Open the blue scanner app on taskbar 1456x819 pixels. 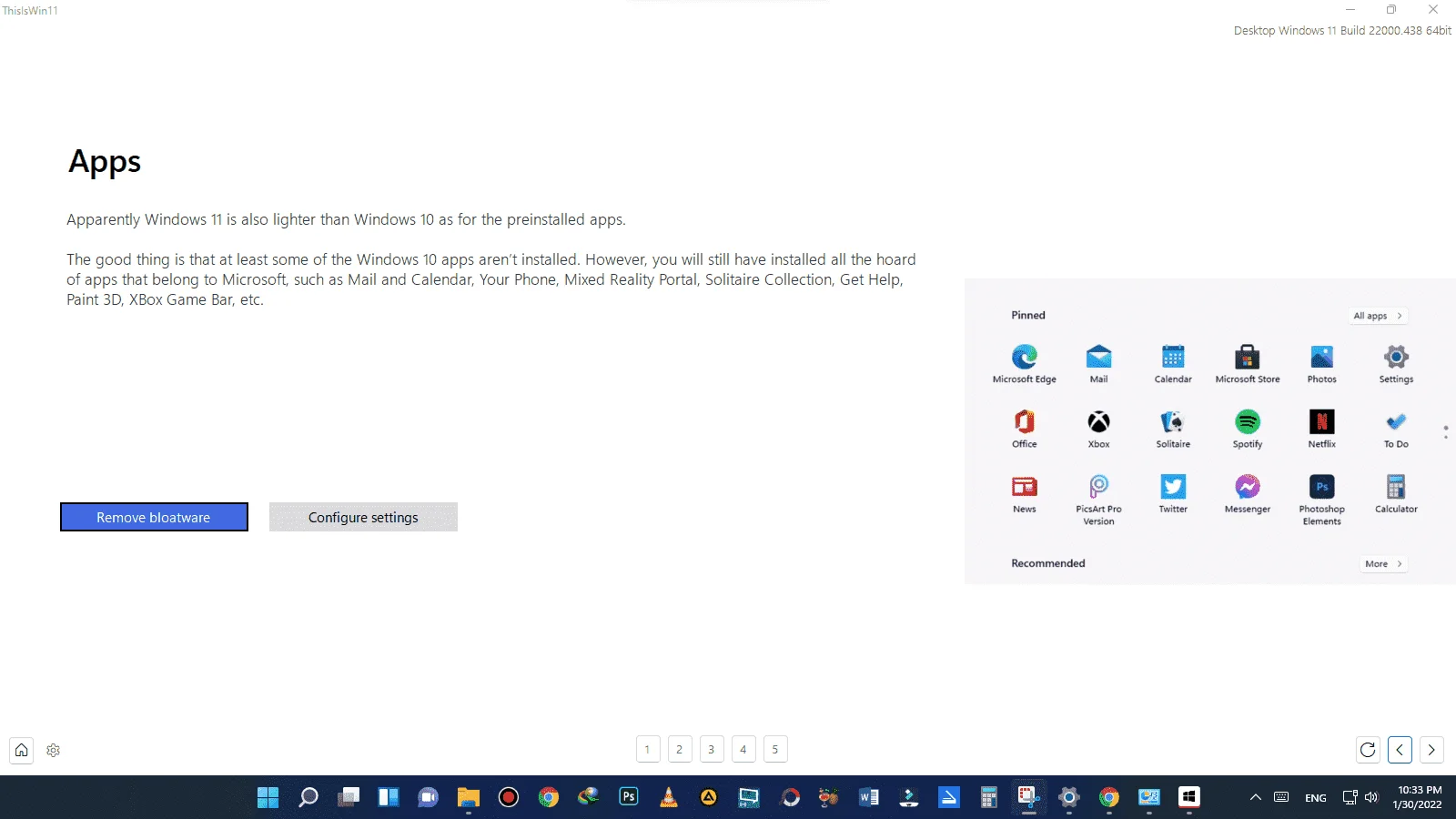pyautogui.click(x=949, y=797)
